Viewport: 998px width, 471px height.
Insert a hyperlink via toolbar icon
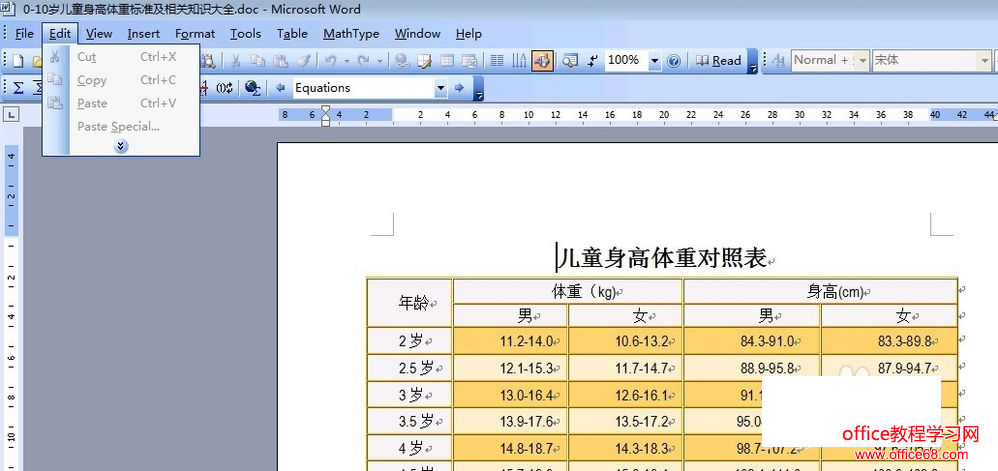[402, 61]
